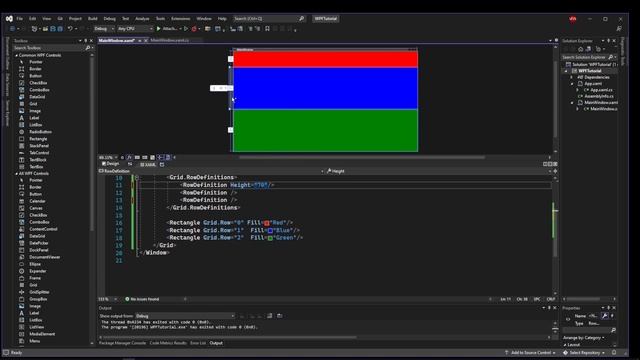Click Add to Source Control
Screen dimensions: 640x360
[530, 352]
